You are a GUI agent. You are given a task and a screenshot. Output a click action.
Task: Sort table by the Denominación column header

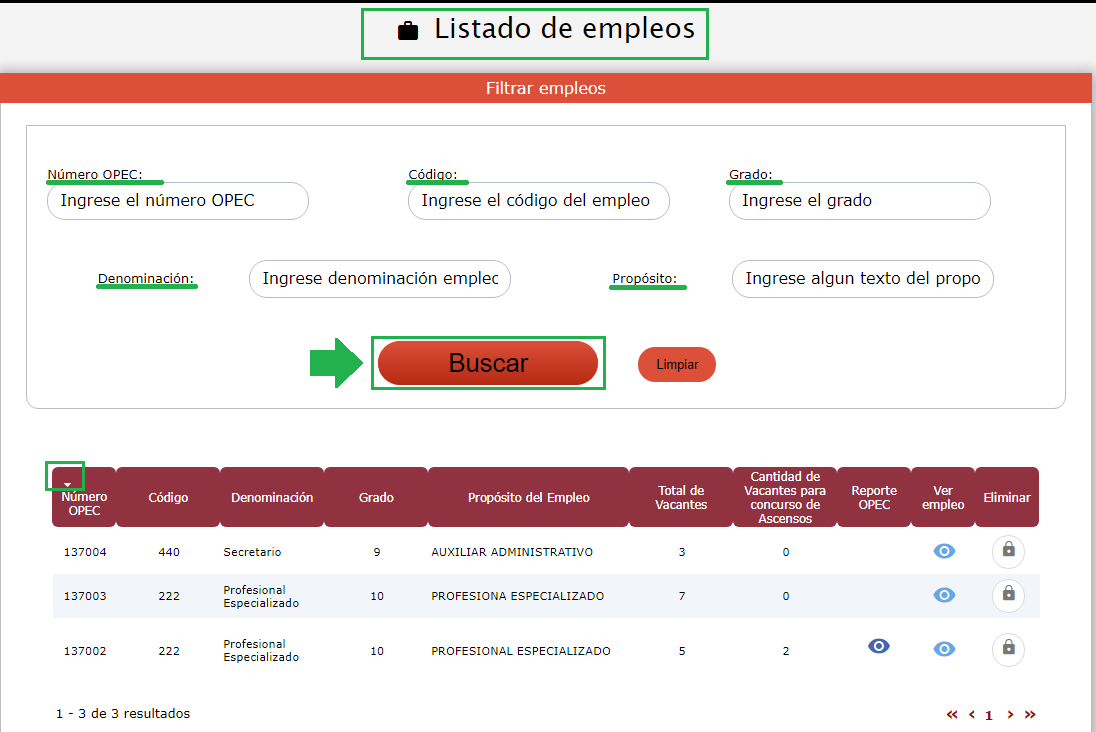272,497
